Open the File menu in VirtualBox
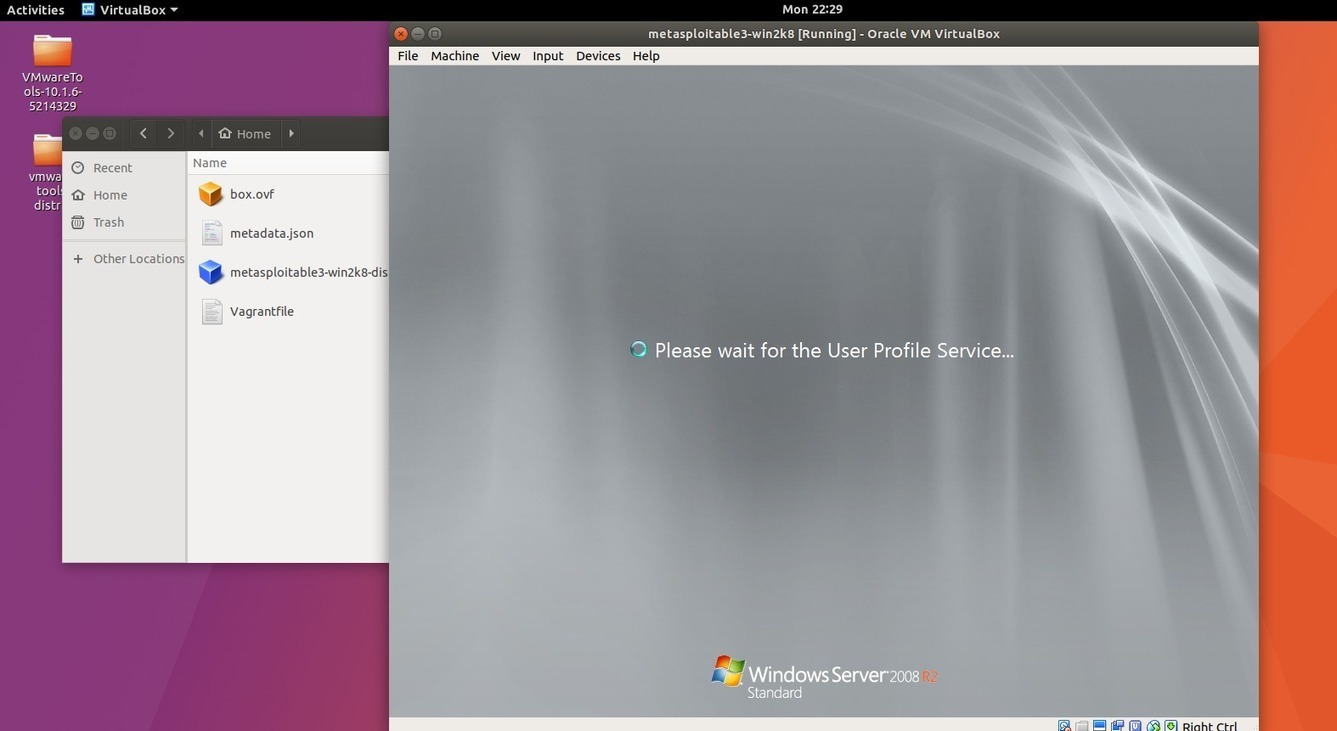The width and height of the screenshot is (1337, 731). (x=408, y=56)
